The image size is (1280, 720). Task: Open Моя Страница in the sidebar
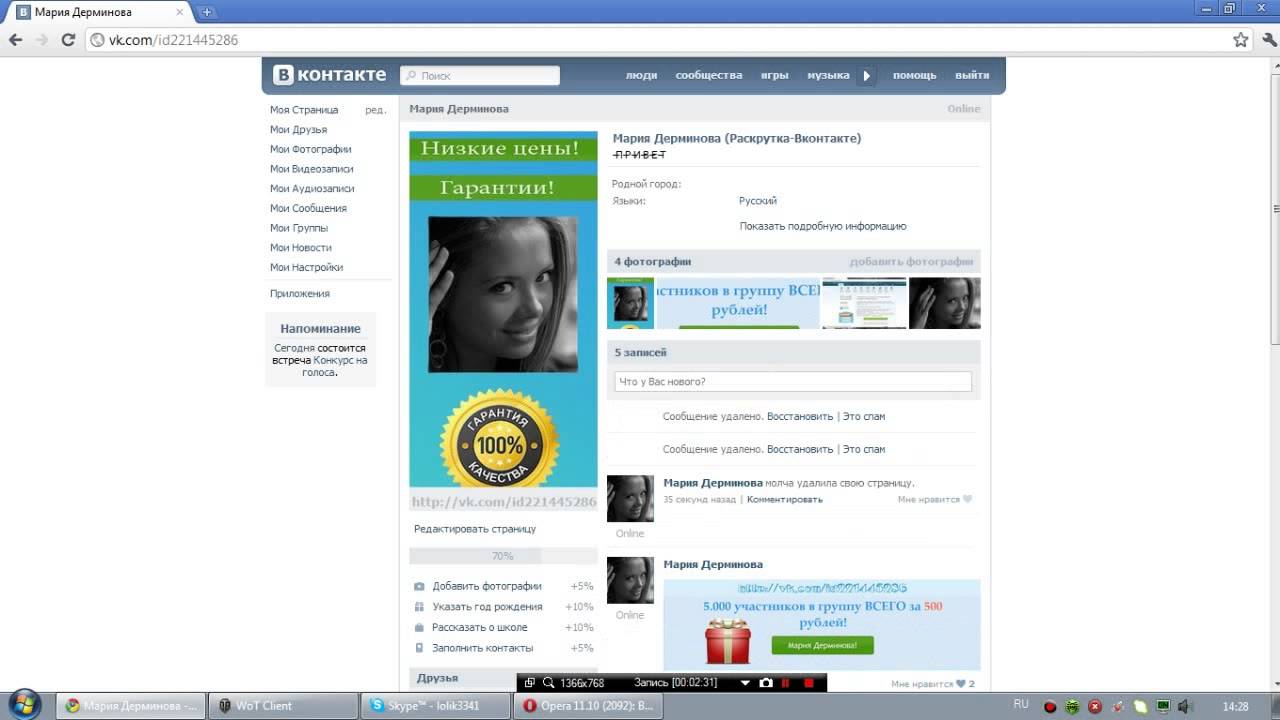click(x=304, y=110)
